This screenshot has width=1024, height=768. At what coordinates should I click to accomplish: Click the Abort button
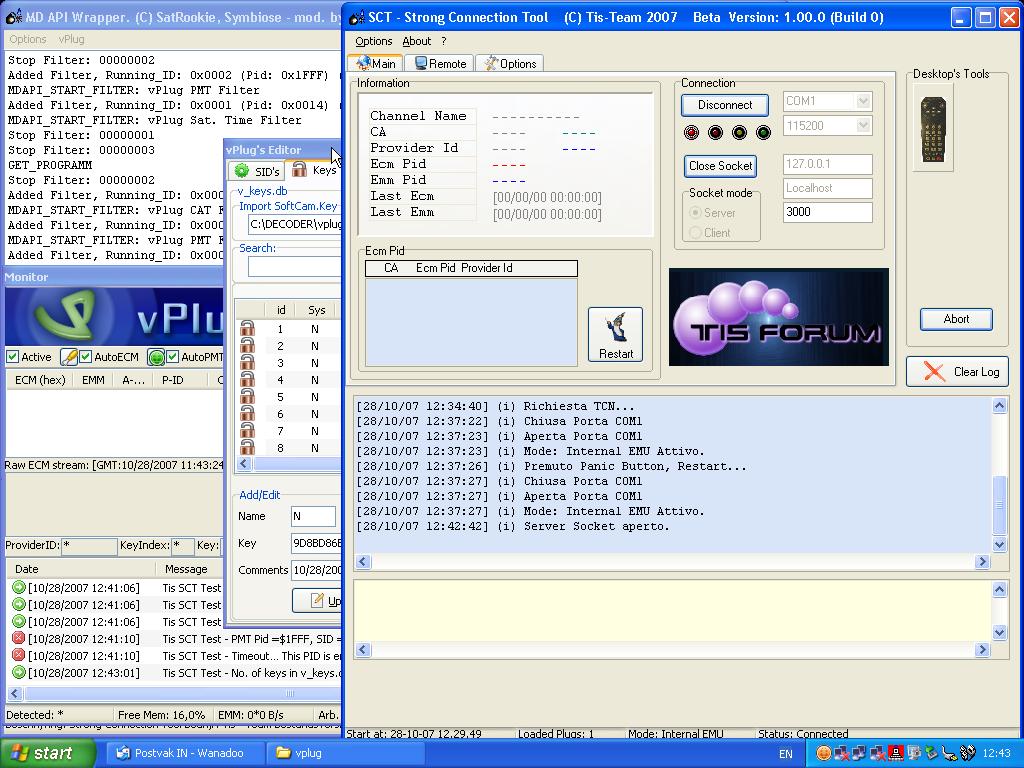pos(956,319)
